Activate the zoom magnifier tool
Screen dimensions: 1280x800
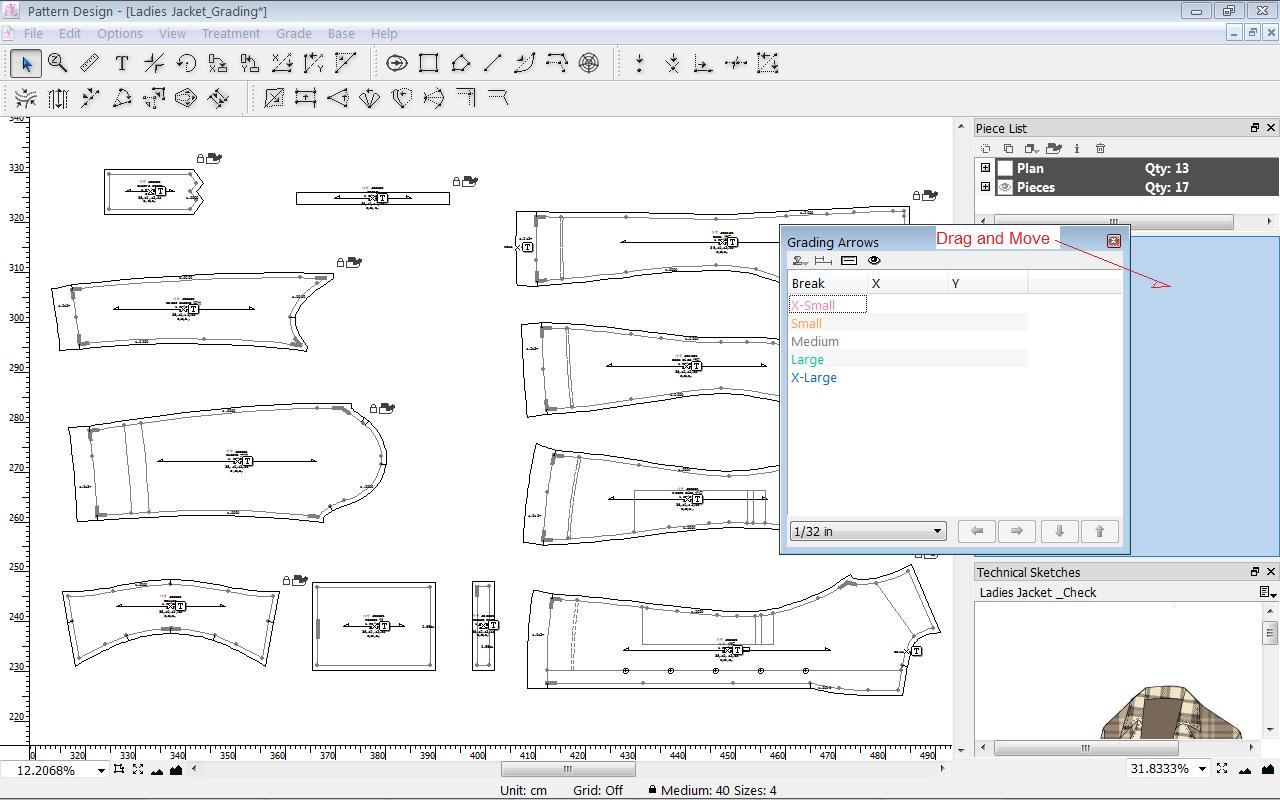coord(57,64)
